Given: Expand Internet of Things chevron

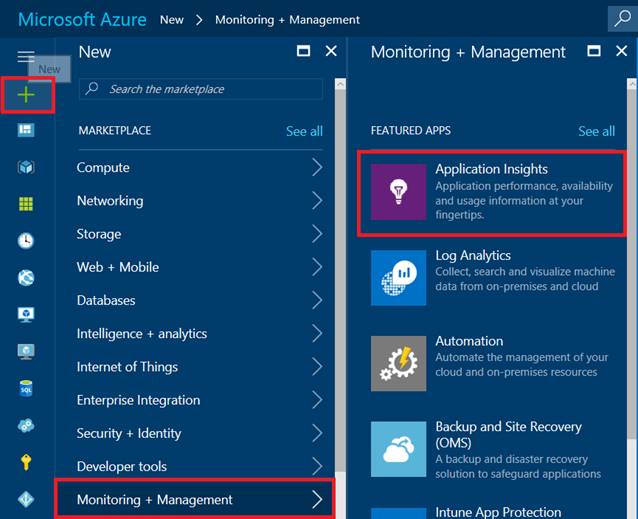Looking at the screenshot, I should pos(317,367).
